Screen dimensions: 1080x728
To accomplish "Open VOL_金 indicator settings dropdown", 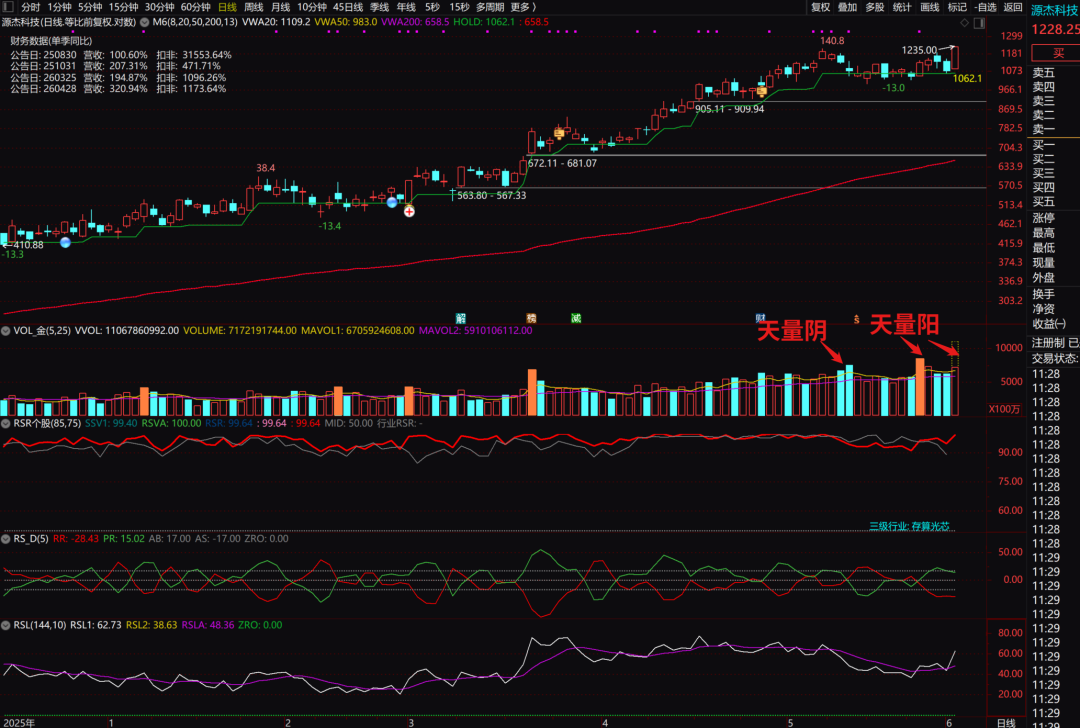I will tap(6, 331).
